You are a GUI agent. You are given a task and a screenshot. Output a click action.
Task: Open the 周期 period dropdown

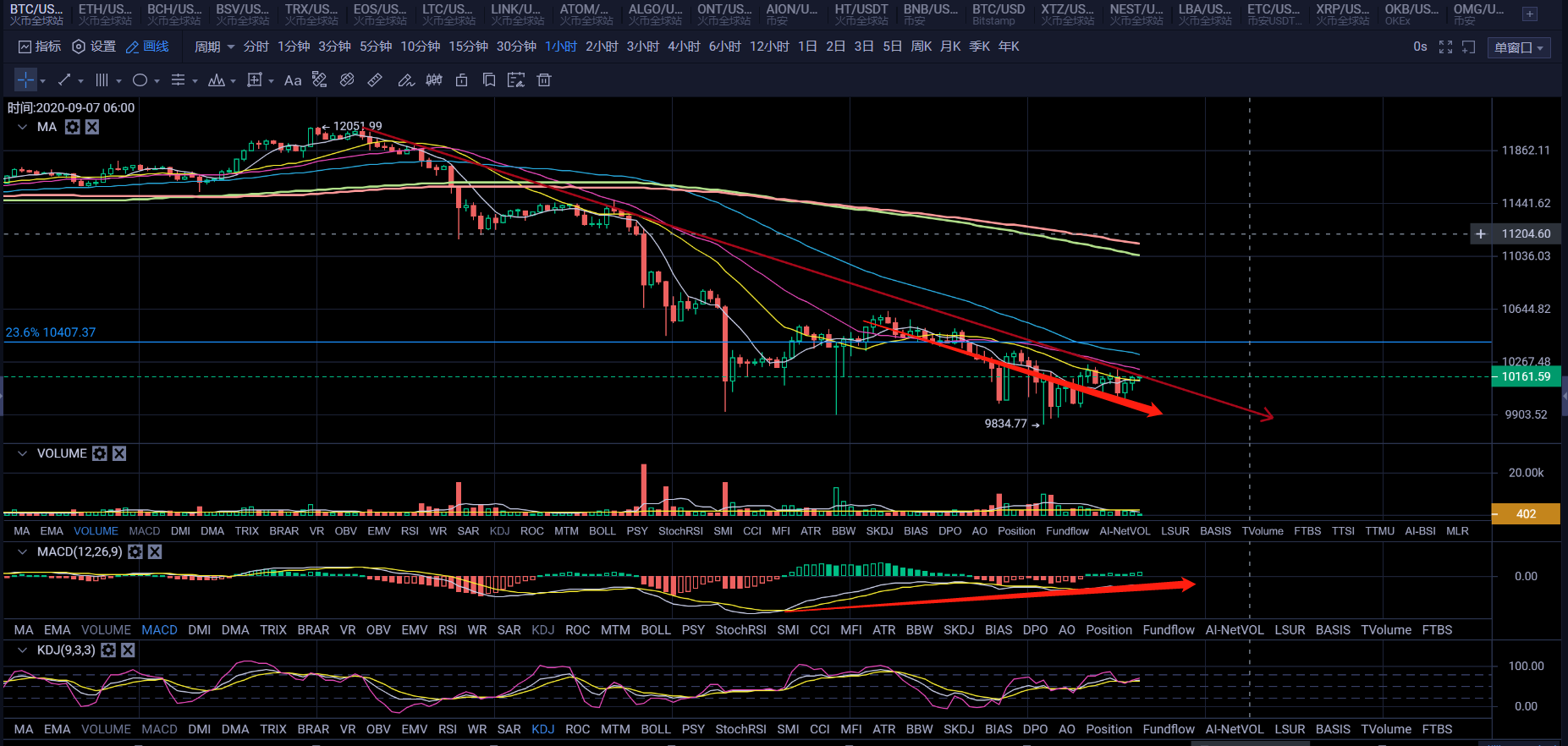(x=214, y=47)
